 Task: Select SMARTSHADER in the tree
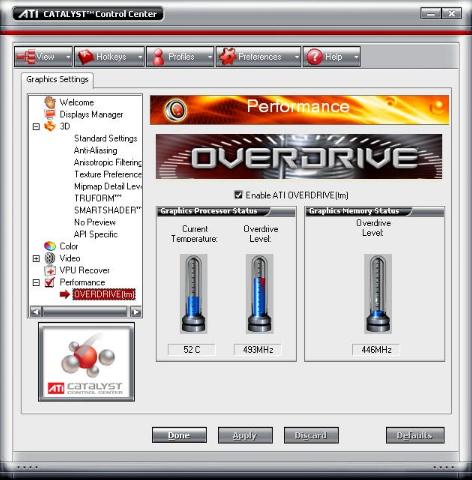click(x=107, y=210)
